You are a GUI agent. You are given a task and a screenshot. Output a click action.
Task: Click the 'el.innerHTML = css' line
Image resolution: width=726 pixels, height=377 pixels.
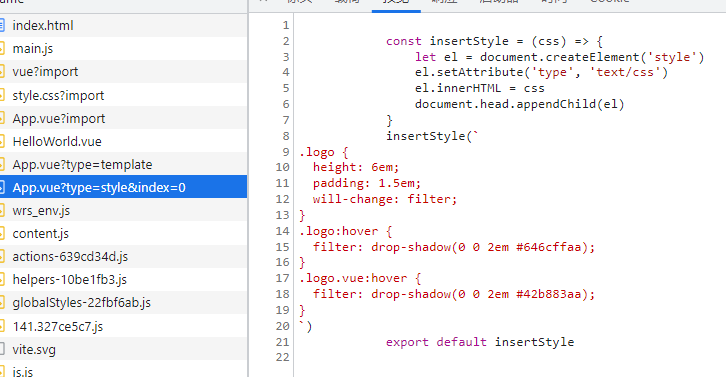pyautogui.click(x=480, y=88)
